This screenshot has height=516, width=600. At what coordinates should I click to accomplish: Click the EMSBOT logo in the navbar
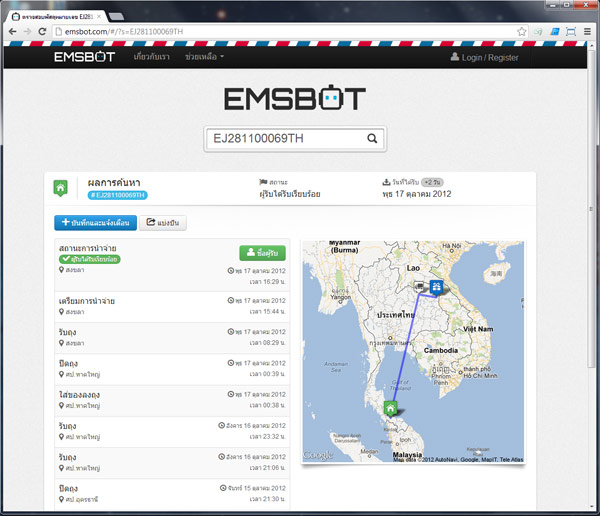coord(84,57)
